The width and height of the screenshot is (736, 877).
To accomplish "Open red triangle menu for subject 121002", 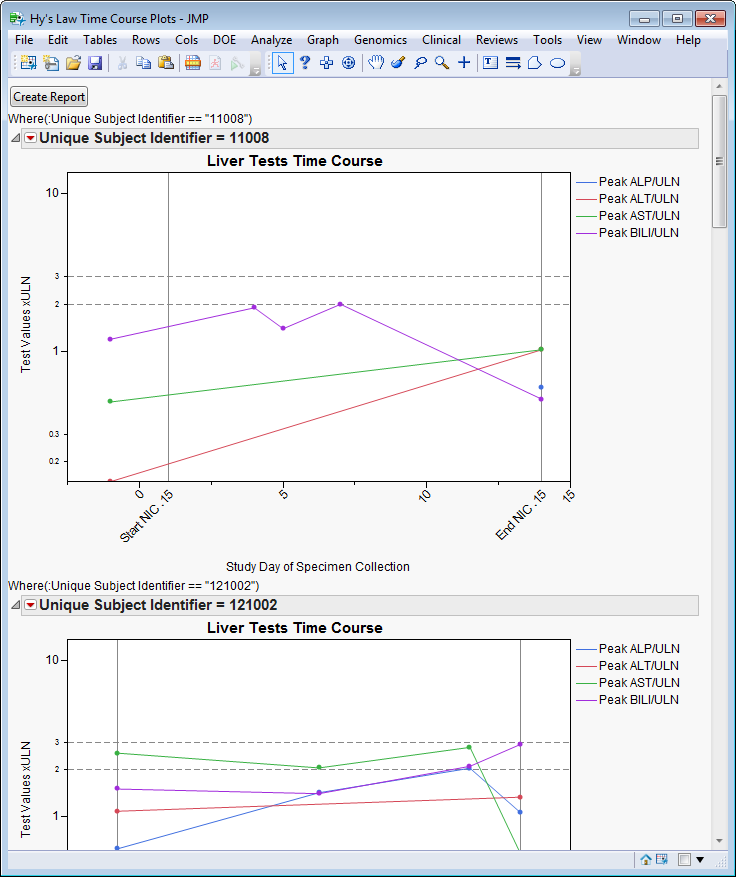I will [x=30, y=605].
